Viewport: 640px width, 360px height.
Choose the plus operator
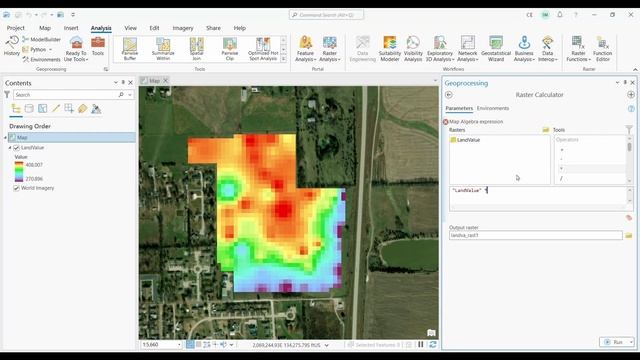(x=562, y=150)
